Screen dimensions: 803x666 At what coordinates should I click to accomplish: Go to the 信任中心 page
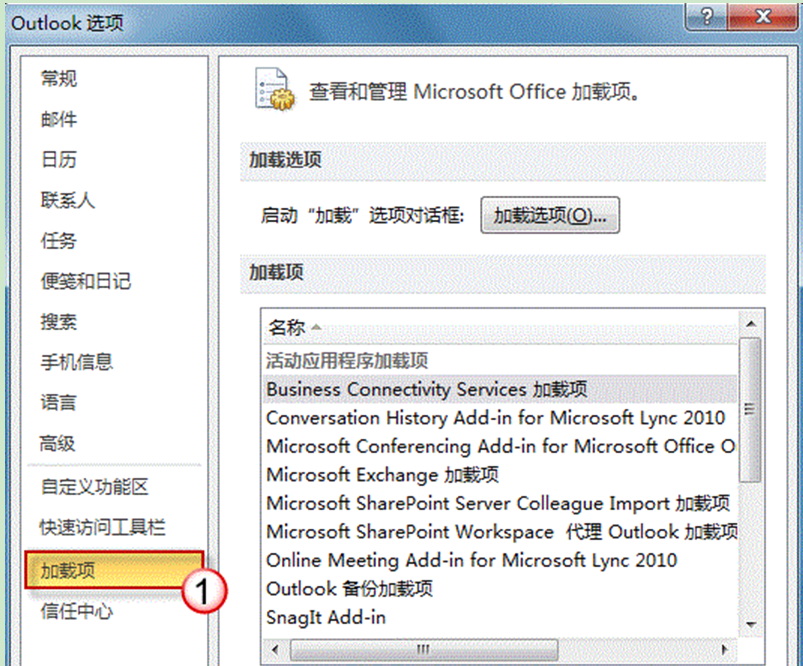point(77,611)
